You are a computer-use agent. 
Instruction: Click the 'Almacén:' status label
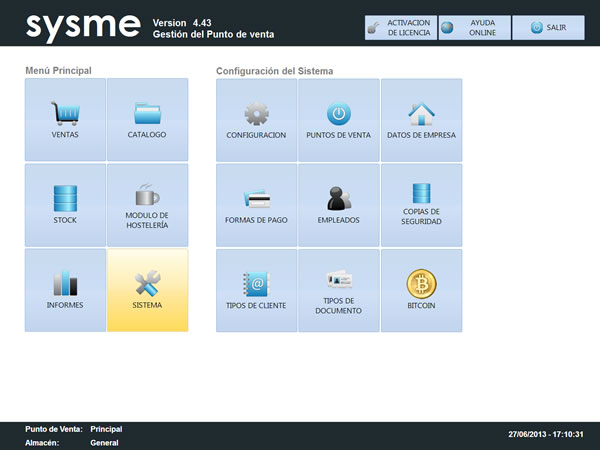42,443
